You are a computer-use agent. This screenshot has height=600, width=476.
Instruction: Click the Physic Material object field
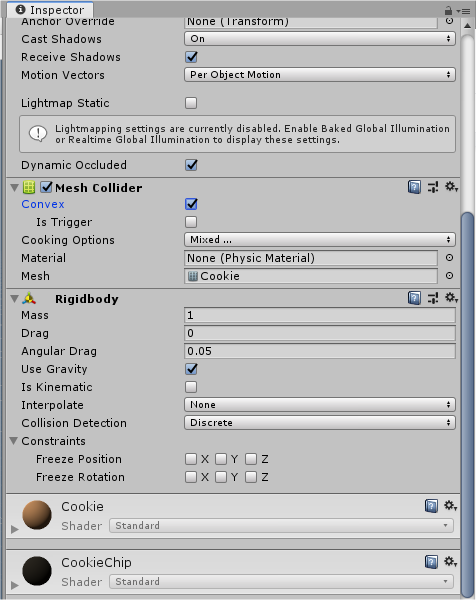311,258
